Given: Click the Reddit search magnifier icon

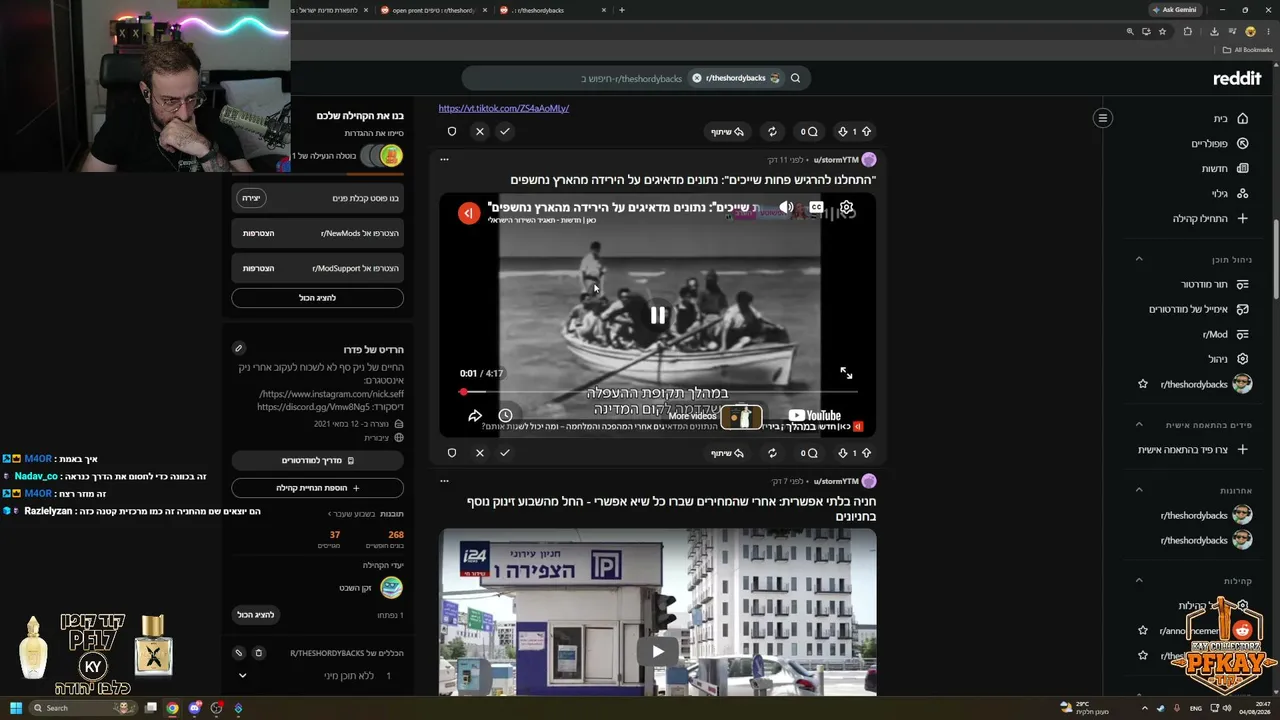Looking at the screenshot, I should pyautogui.click(x=795, y=78).
